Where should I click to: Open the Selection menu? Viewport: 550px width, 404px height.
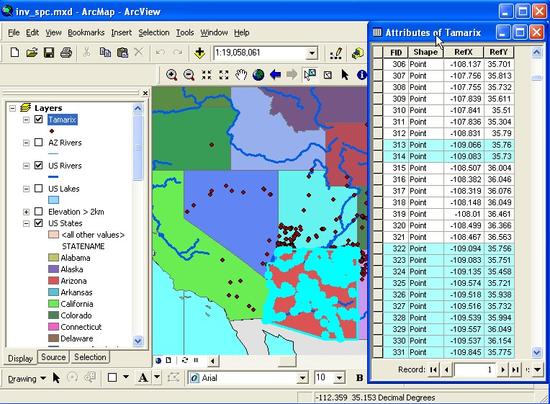tap(154, 33)
